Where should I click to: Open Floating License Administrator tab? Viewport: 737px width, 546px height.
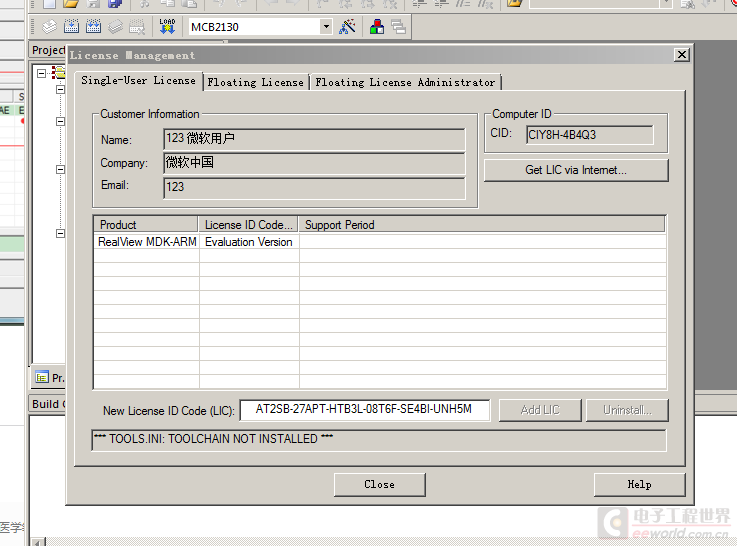[x=405, y=82]
